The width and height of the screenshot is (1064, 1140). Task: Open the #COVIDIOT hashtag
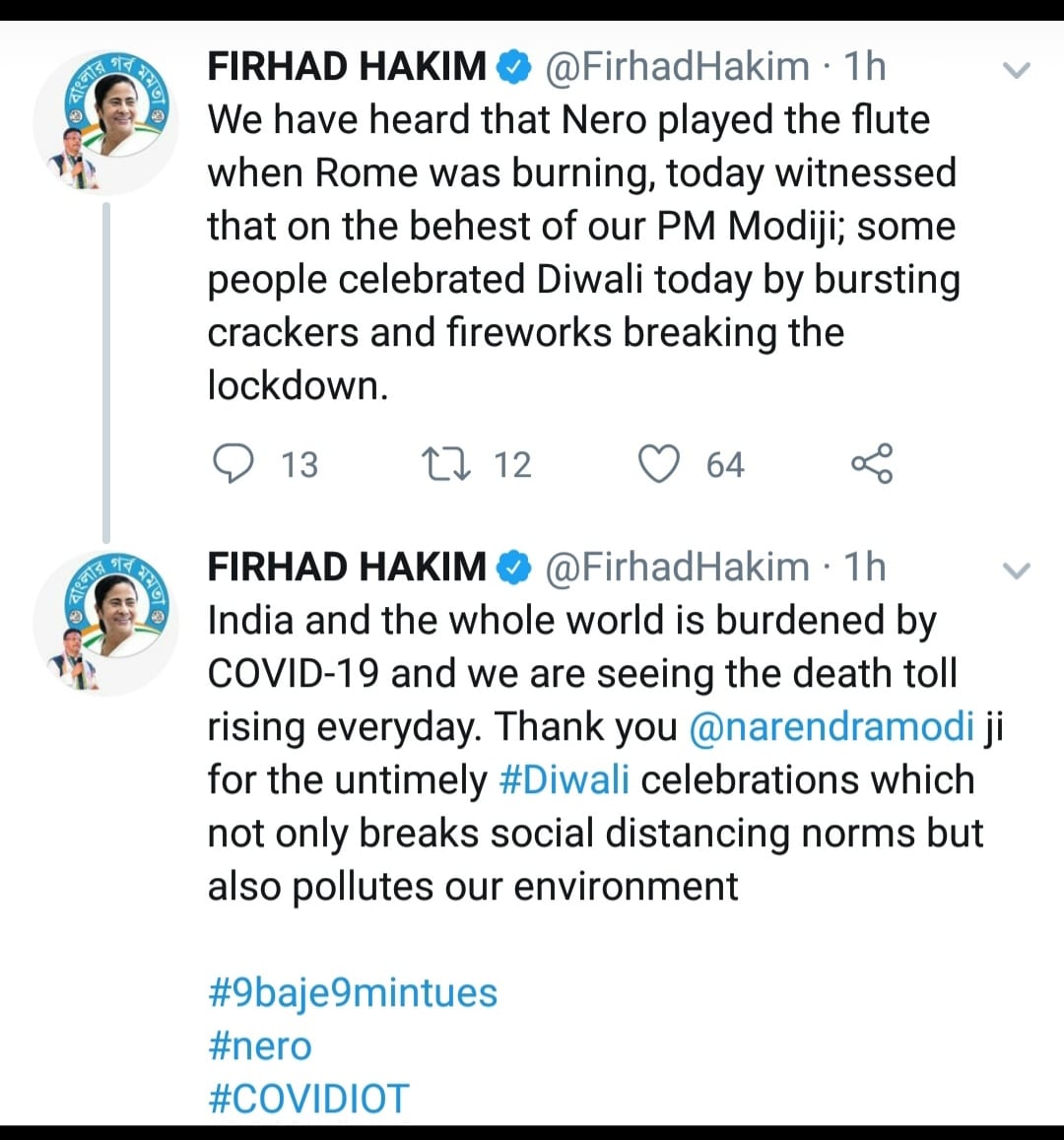pyautogui.click(x=308, y=1099)
